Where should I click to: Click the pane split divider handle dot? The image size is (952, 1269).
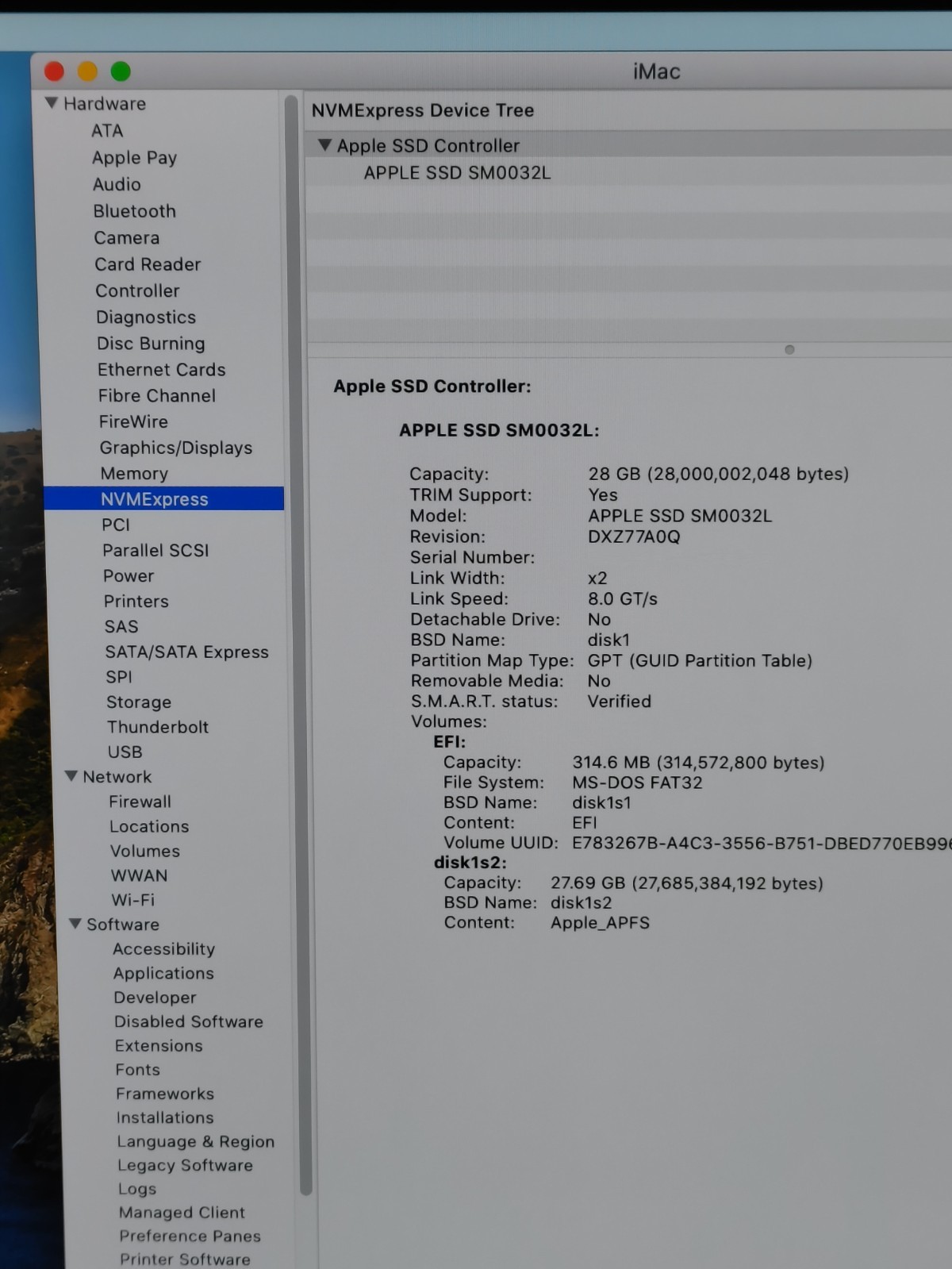point(789,350)
